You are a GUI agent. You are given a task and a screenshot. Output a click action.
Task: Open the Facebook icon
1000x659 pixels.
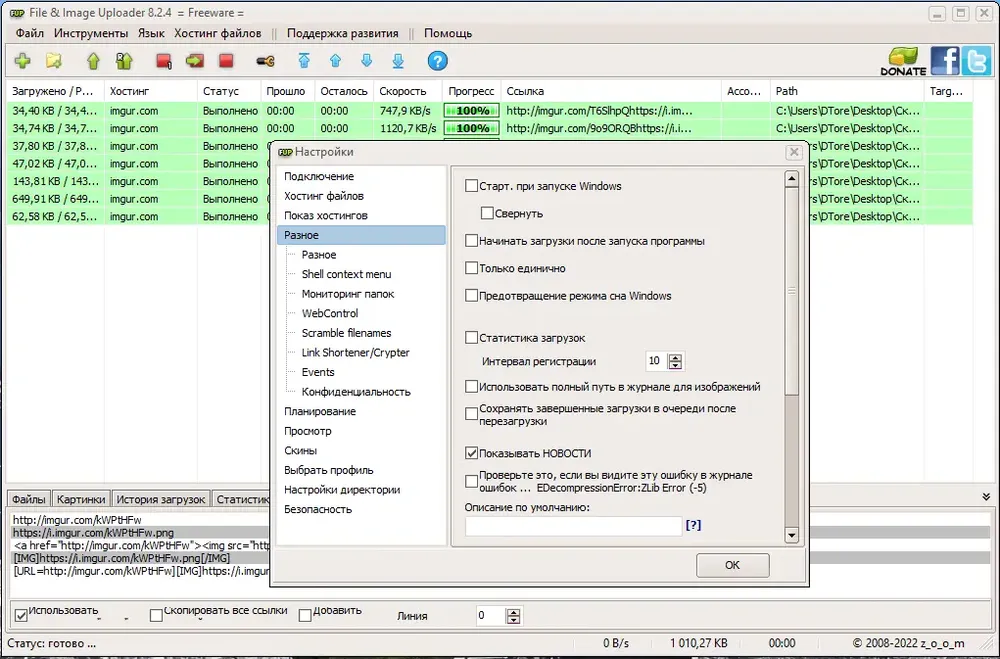(x=945, y=61)
